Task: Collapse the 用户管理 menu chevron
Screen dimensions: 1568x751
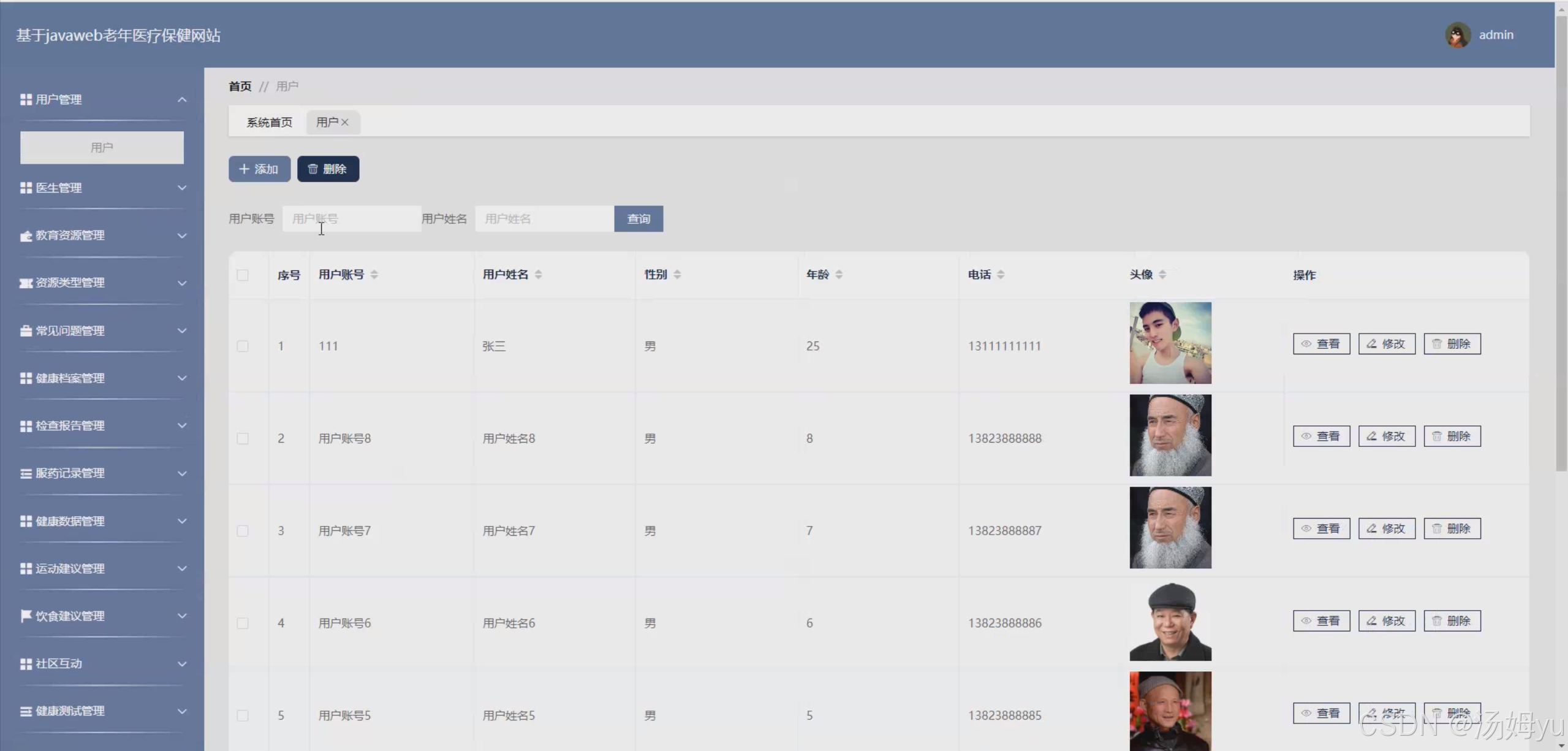Action: point(182,99)
